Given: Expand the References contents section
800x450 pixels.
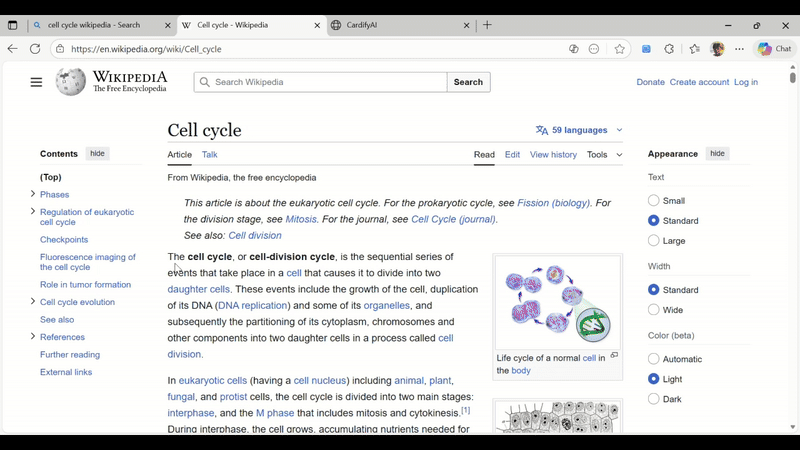Looking at the screenshot, I should [33, 336].
